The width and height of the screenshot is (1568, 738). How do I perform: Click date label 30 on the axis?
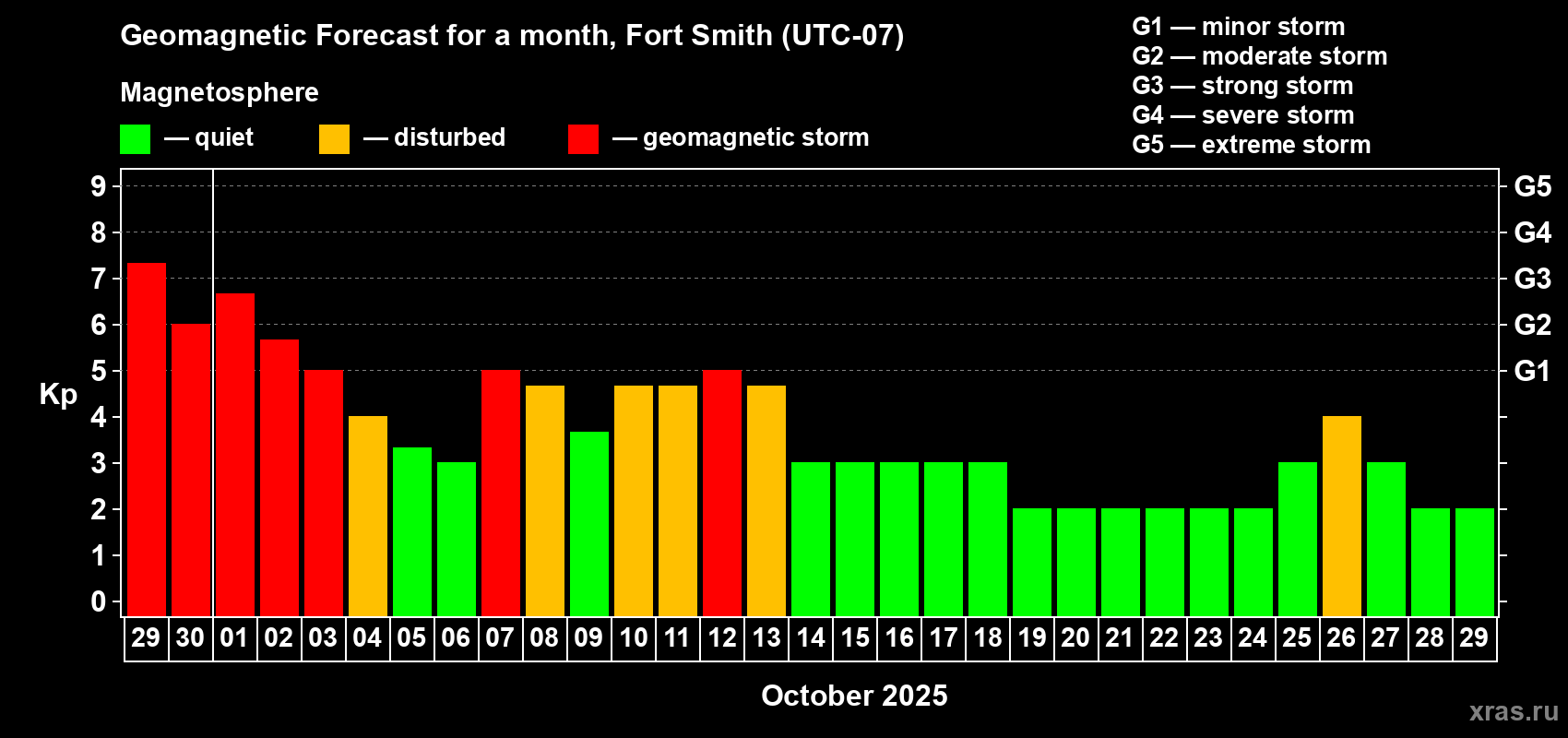[x=190, y=638]
